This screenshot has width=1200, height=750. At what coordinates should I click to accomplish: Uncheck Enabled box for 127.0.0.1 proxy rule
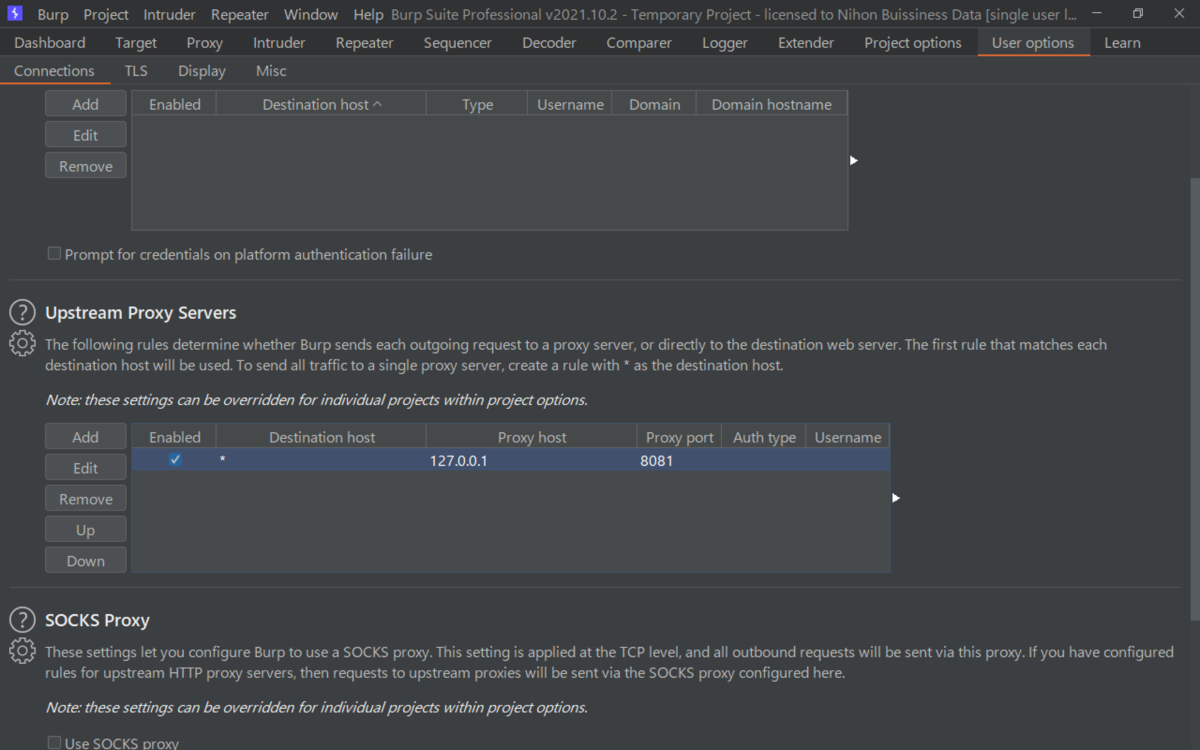click(175, 460)
